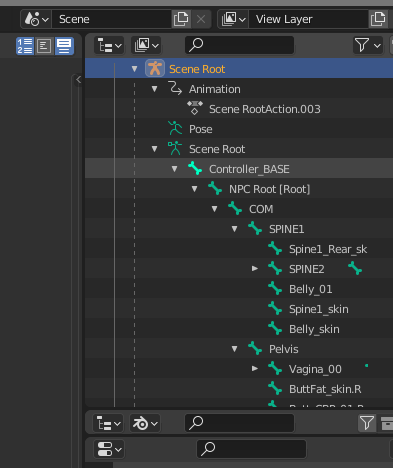Select Animation in the outliner
Image resolution: width=393 pixels, height=468 pixels.
[215, 89]
